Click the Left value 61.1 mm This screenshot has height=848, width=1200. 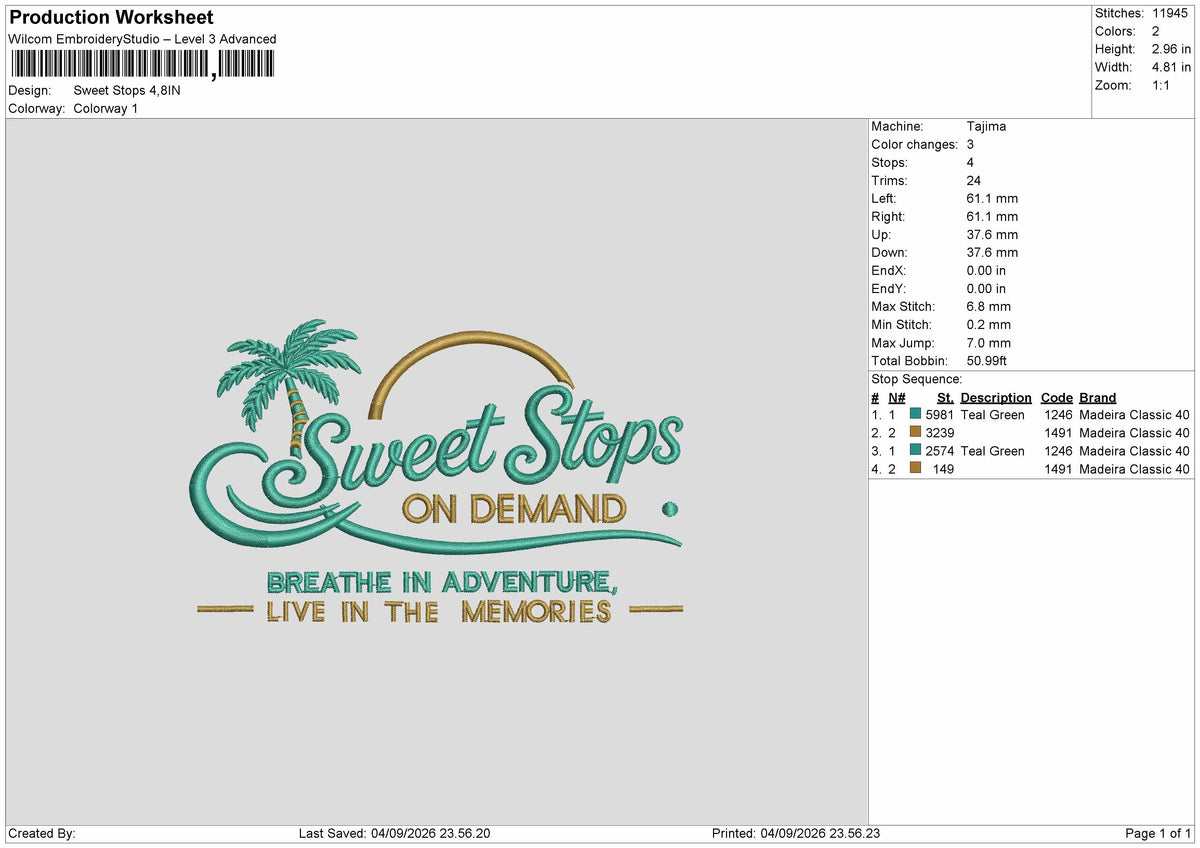pyautogui.click(x=993, y=198)
